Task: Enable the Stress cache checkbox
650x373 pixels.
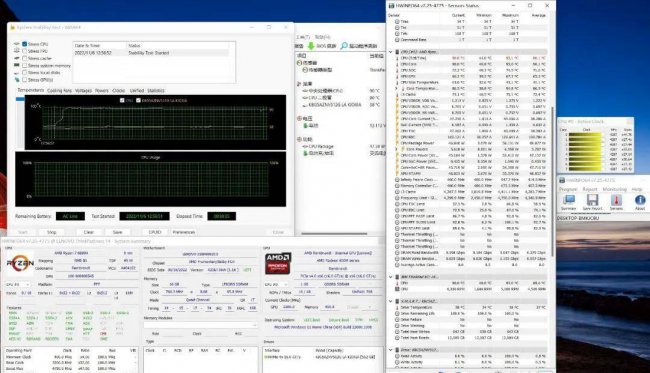Action: 24,58
